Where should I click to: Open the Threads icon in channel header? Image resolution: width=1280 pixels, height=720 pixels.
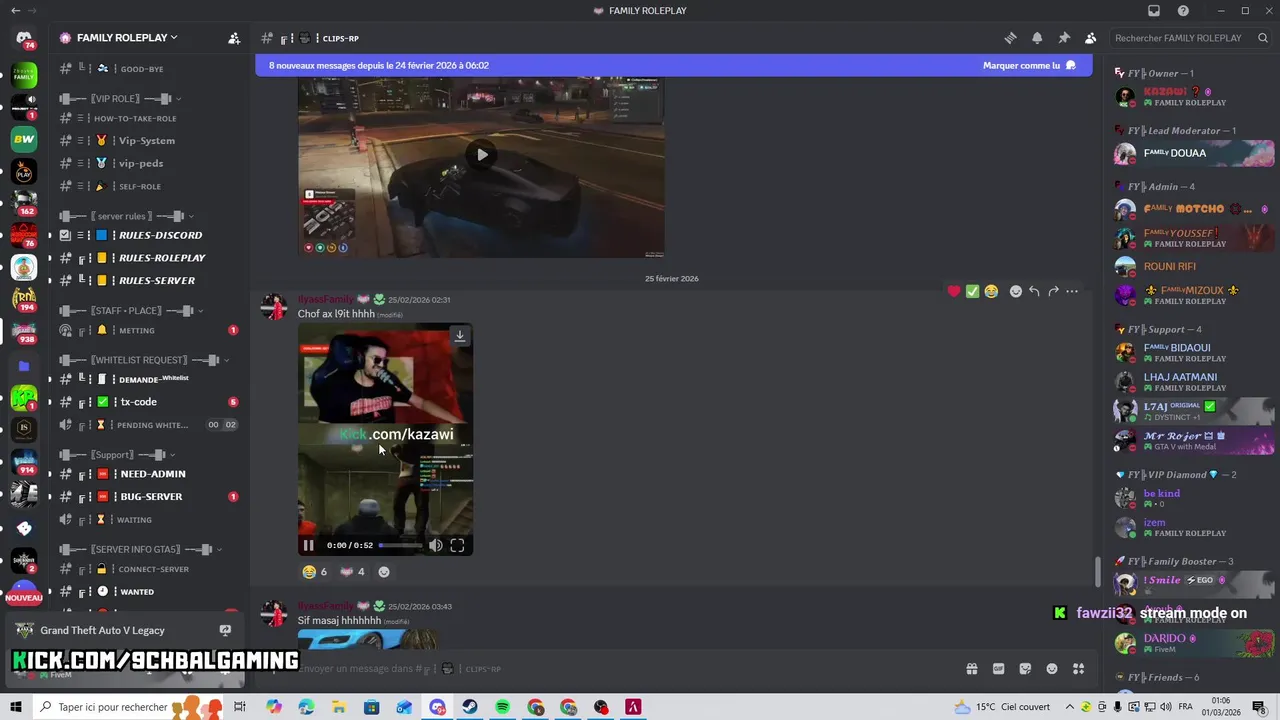[x=1010, y=38]
